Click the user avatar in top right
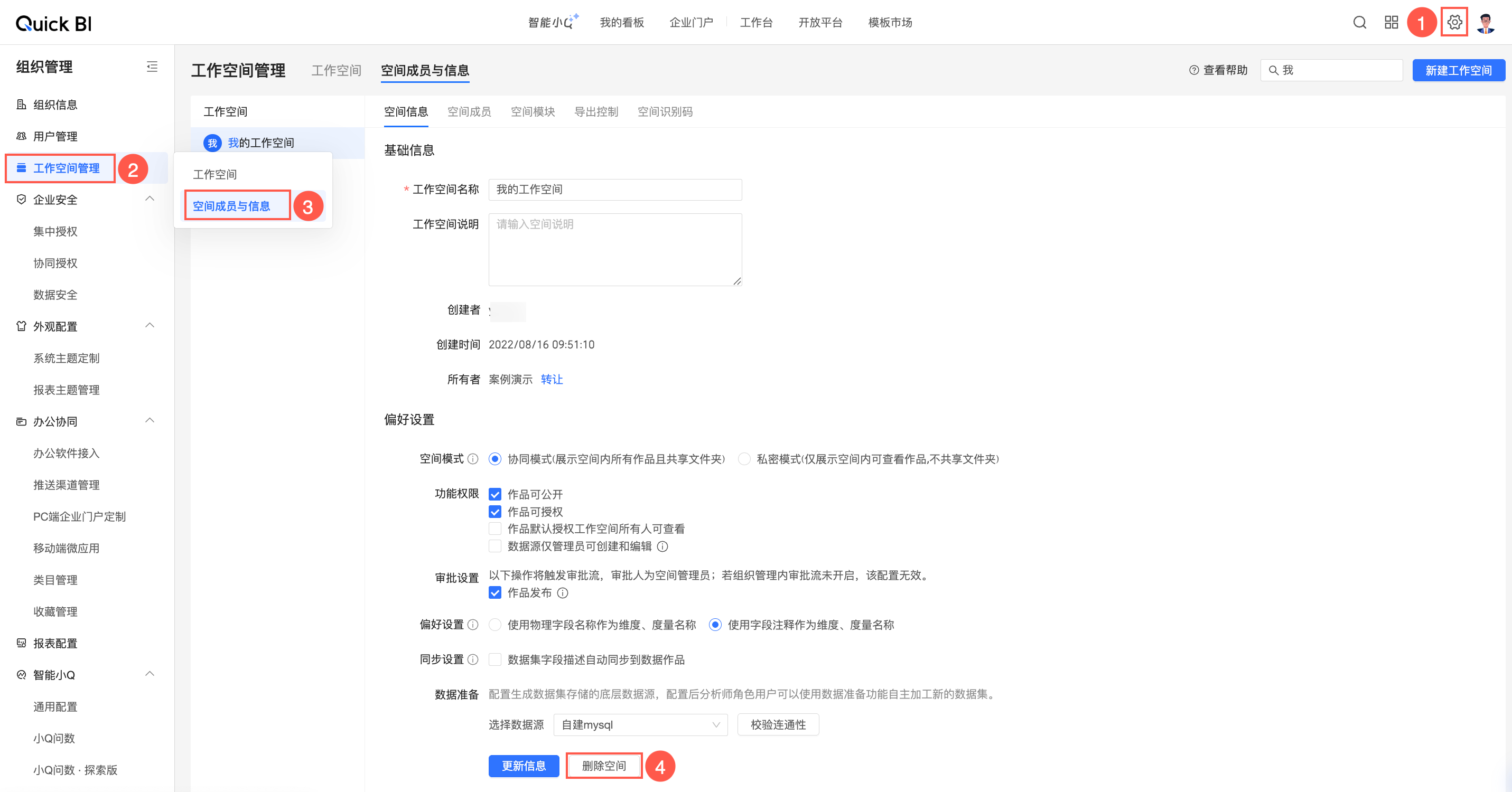The height and width of the screenshot is (792, 1512). (1486, 23)
